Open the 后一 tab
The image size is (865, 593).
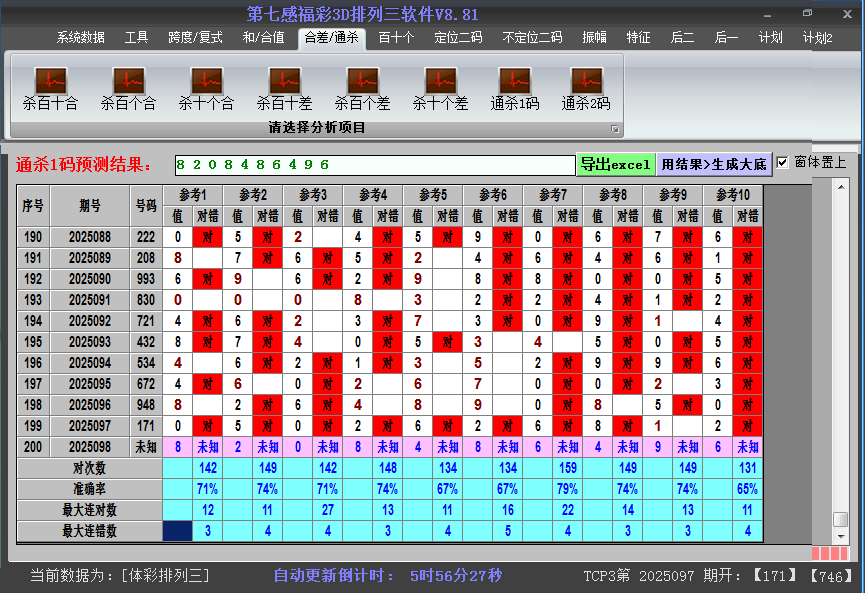(x=726, y=38)
